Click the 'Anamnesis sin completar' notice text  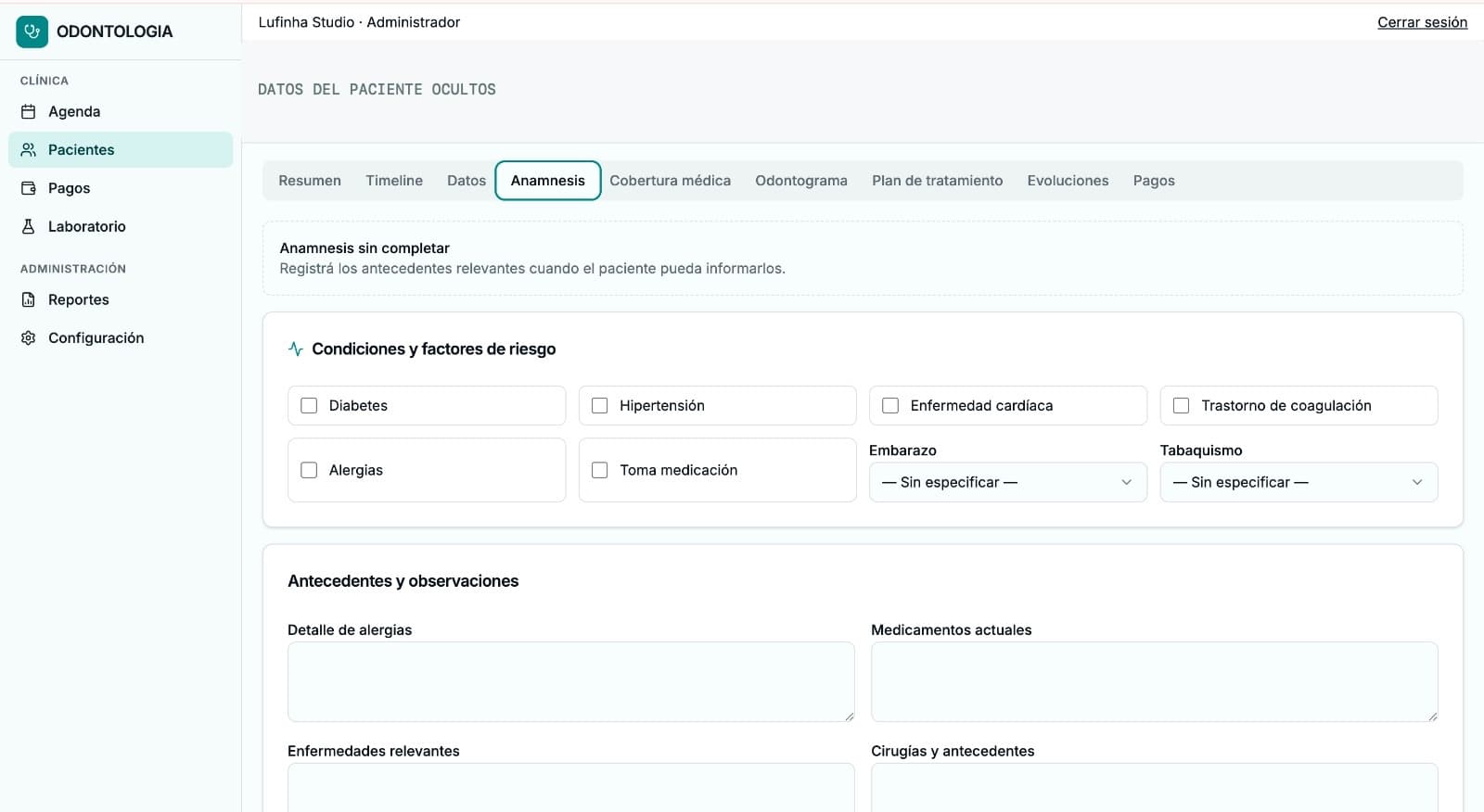click(365, 248)
